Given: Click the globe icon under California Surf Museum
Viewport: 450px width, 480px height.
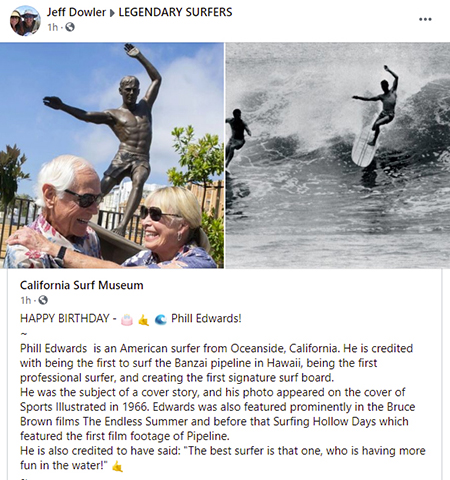Looking at the screenshot, I should pos(43,300).
